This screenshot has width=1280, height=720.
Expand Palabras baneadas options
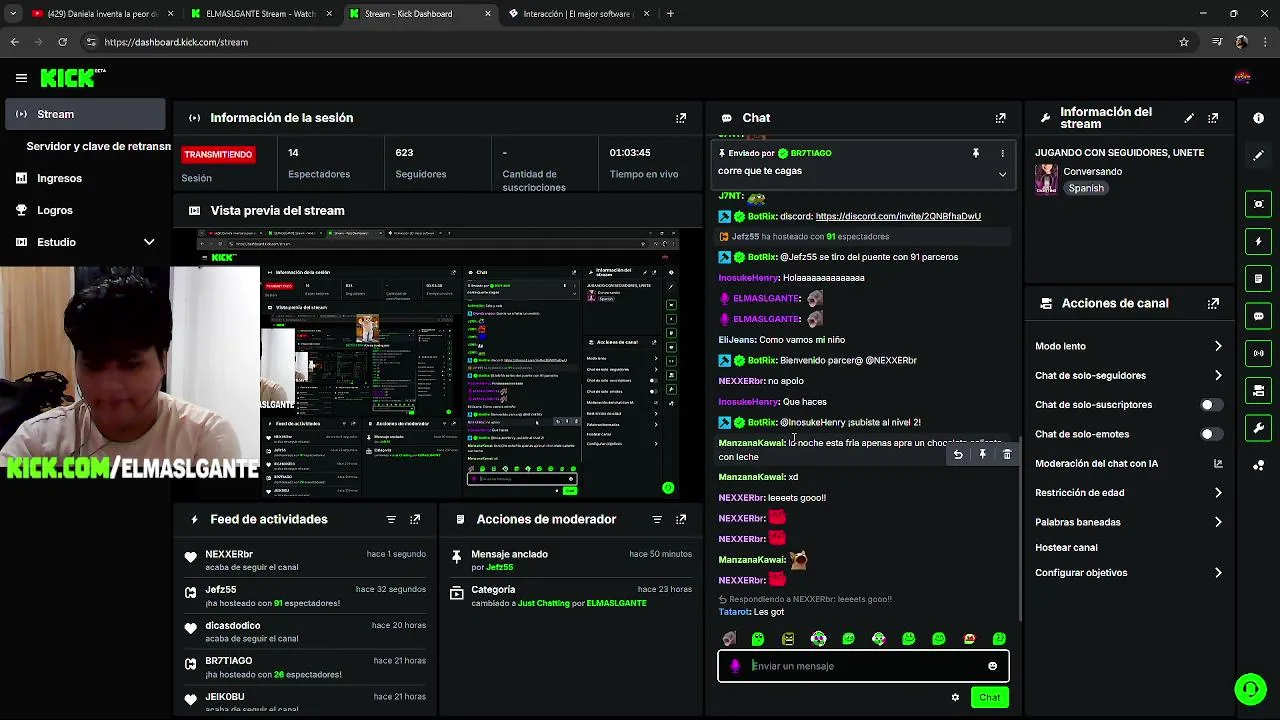pyautogui.click(x=1218, y=522)
